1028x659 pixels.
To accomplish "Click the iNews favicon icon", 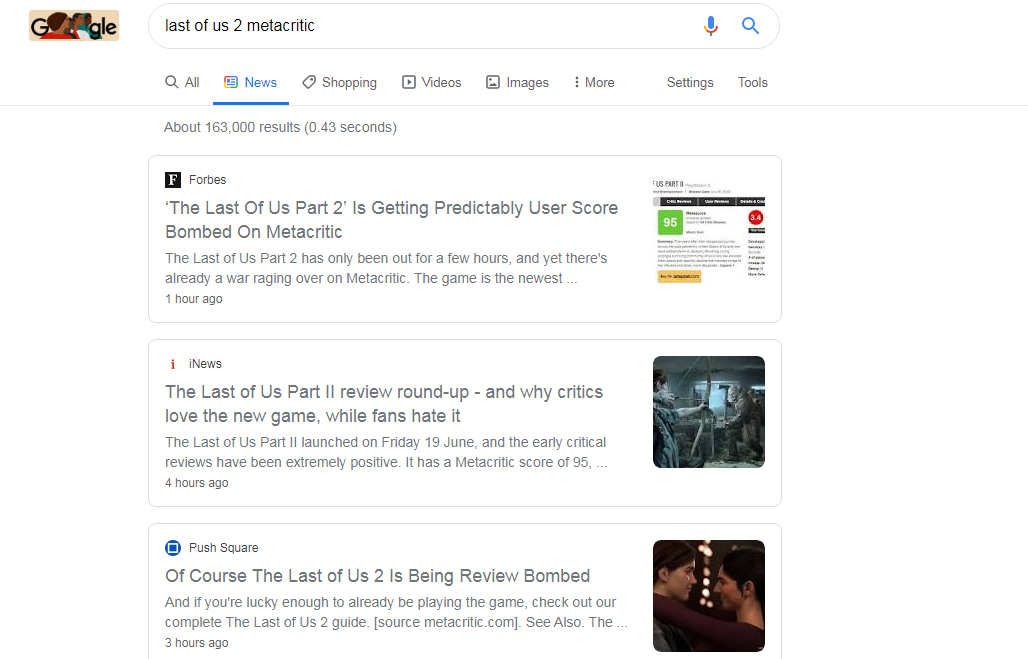I will [x=172, y=364].
